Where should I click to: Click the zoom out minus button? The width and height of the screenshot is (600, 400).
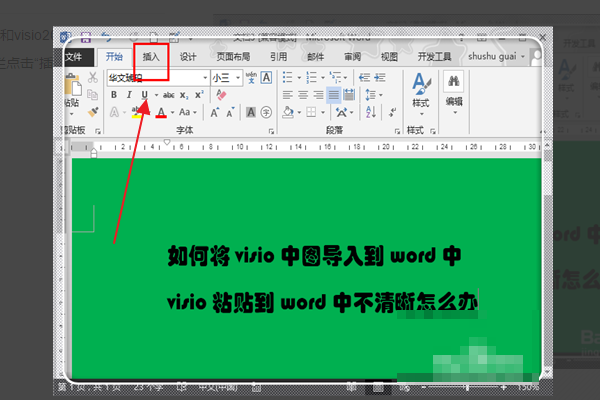click(x=424, y=388)
